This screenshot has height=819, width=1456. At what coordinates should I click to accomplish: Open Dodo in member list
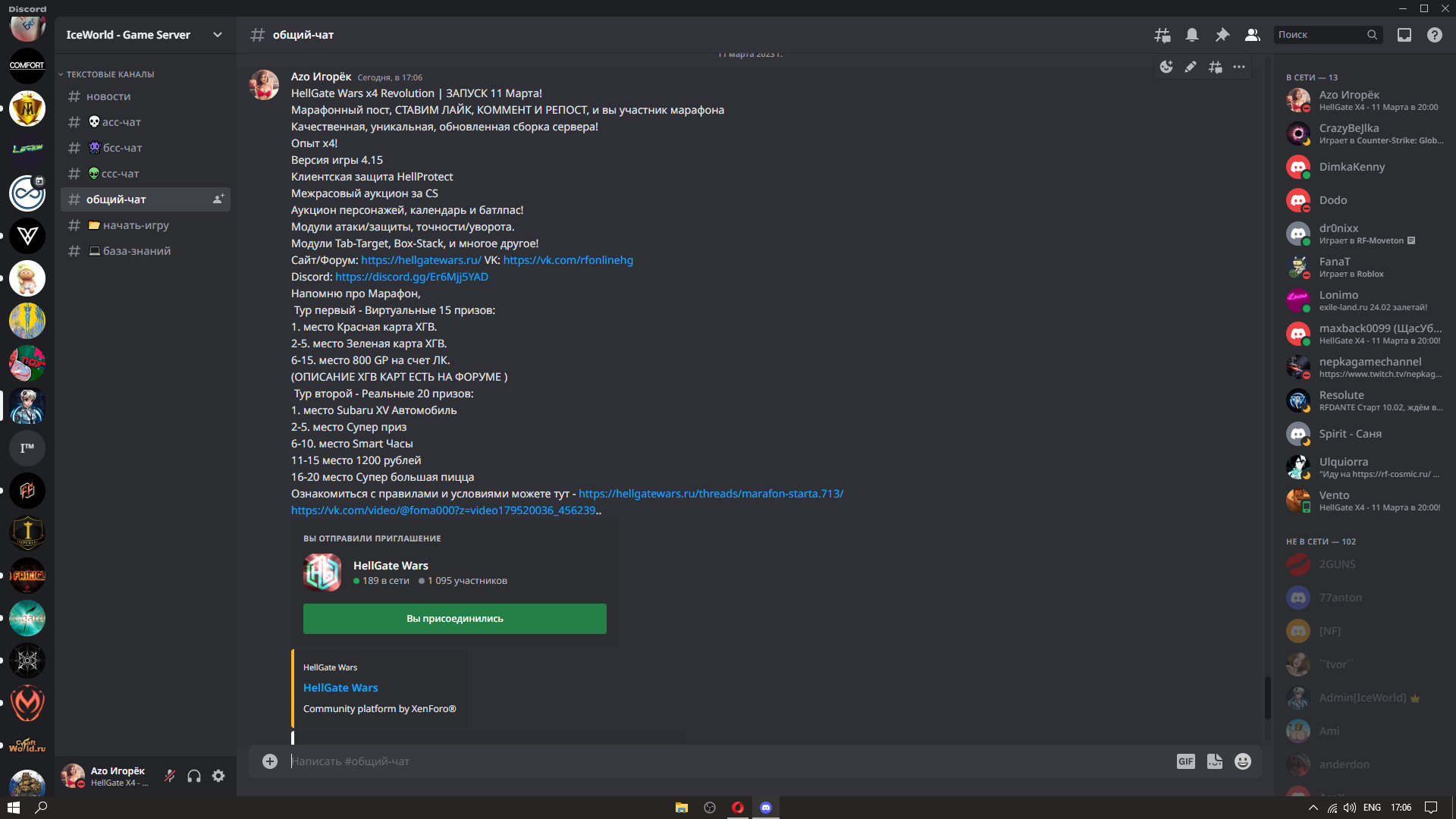pos(1365,200)
